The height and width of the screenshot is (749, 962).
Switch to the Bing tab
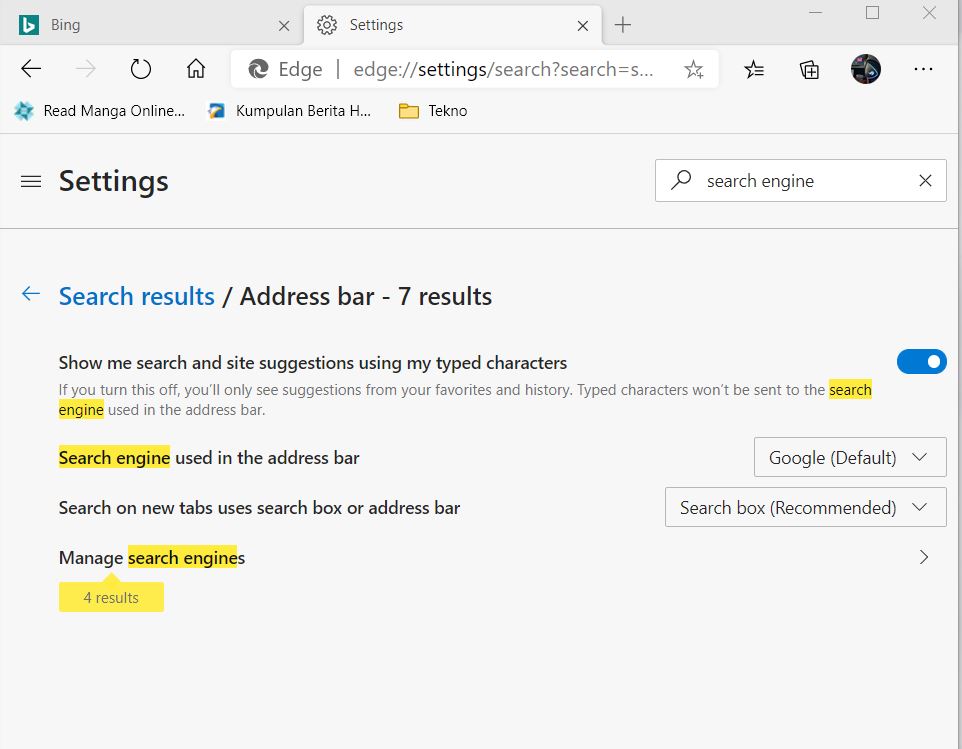(x=150, y=24)
